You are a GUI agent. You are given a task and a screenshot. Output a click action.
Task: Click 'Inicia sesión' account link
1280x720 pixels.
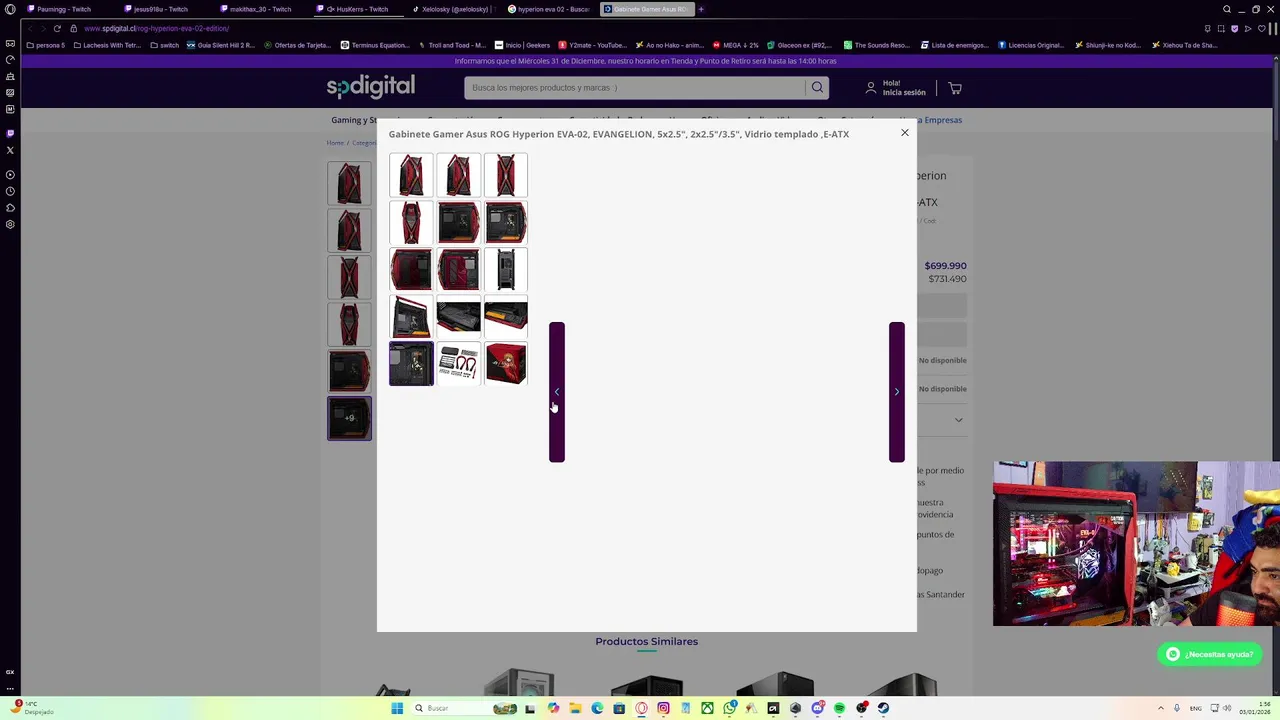(904, 92)
